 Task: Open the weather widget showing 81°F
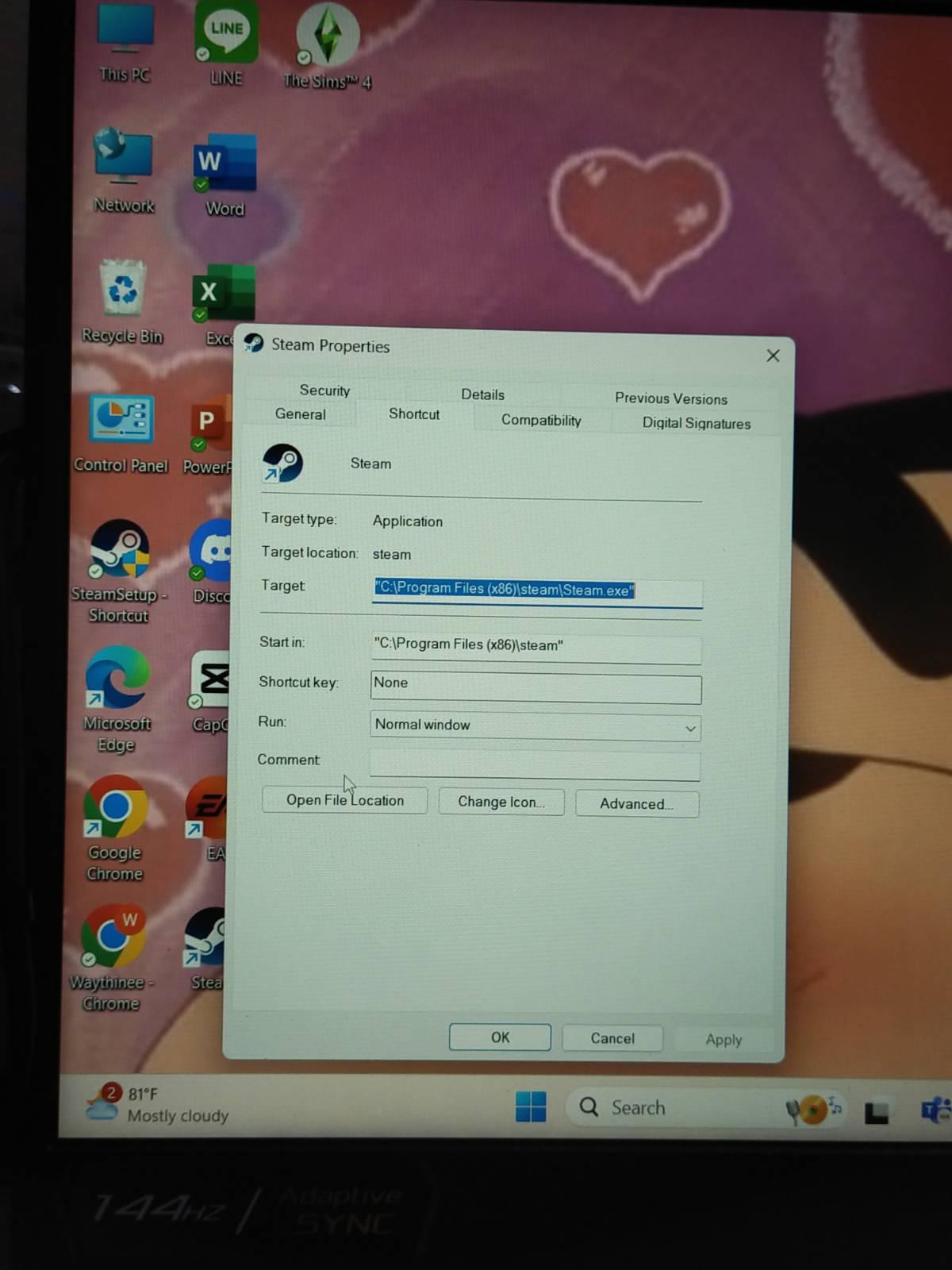[157, 1104]
